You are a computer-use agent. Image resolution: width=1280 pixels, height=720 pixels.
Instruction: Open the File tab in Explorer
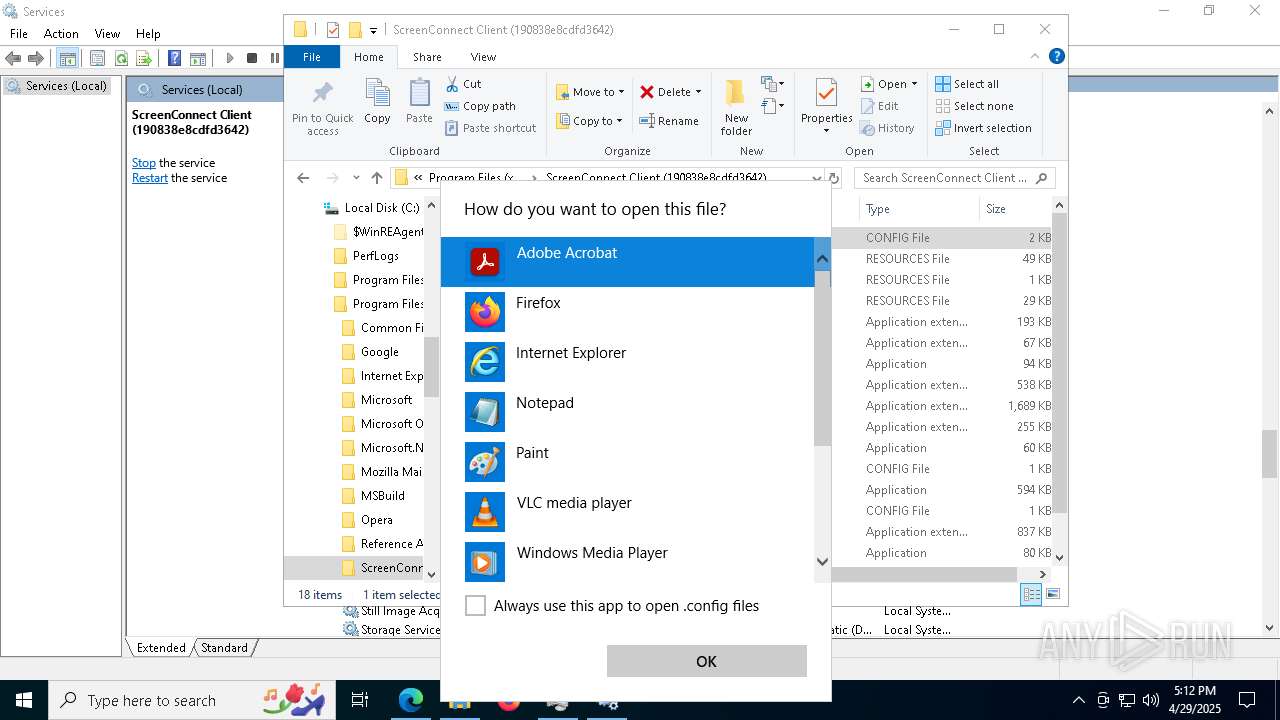(x=312, y=57)
